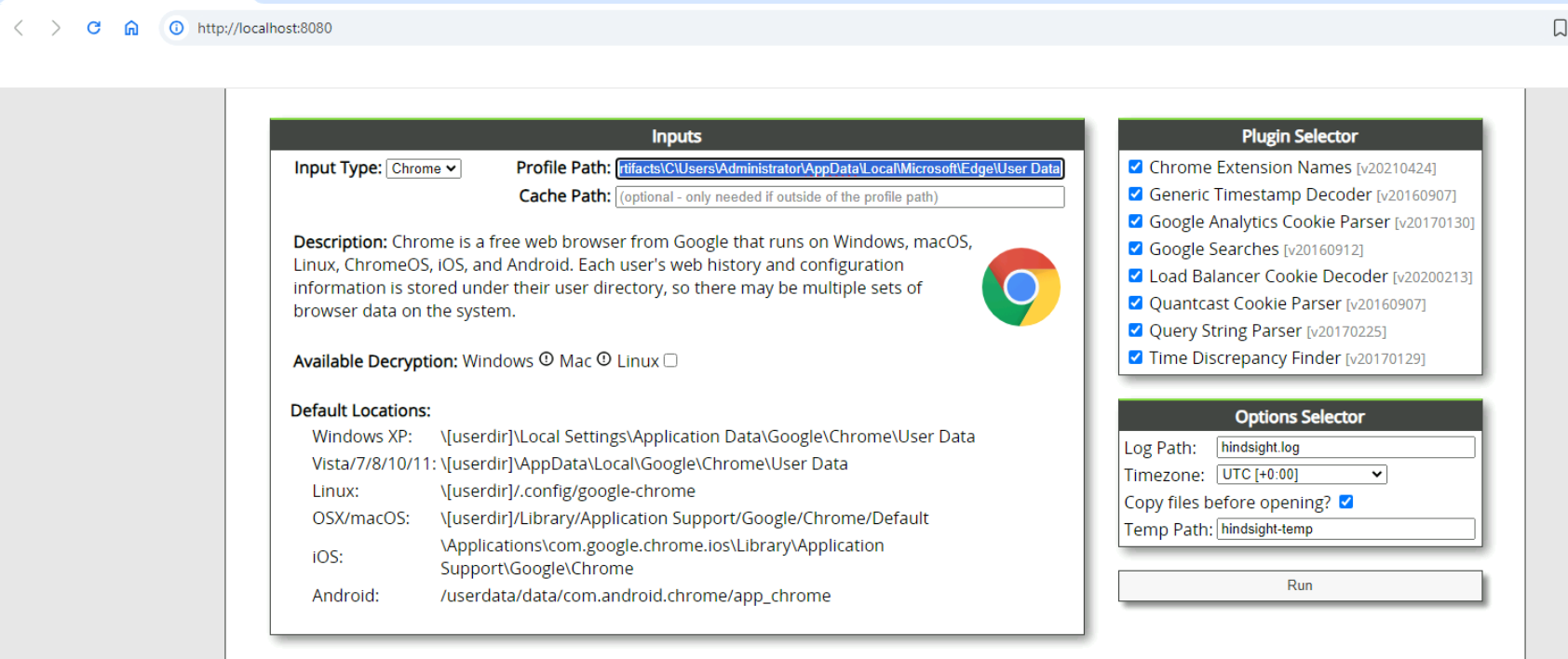Screen dimensions: 1568x659
Task: Focus the Log Path text field
Action: [x=1345, y=448]
